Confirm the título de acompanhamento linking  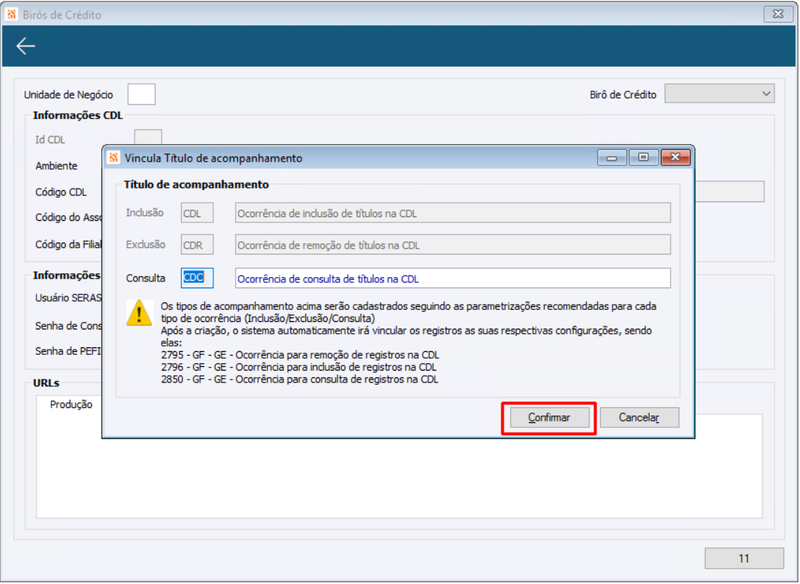pyautogui.click(x=549, y=418)
